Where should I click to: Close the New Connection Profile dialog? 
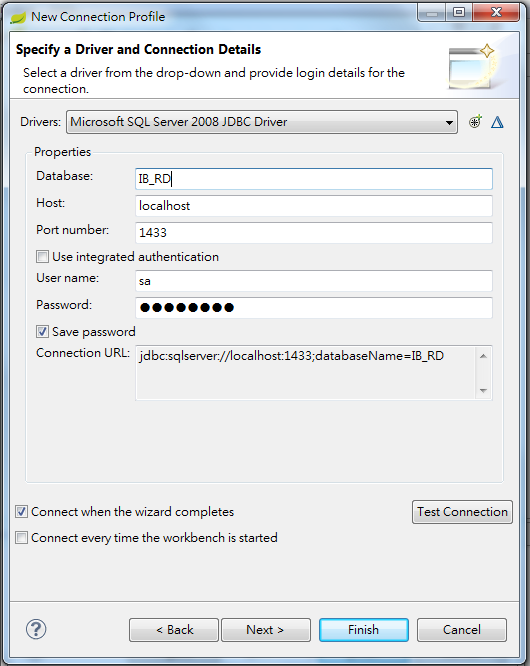496,12
